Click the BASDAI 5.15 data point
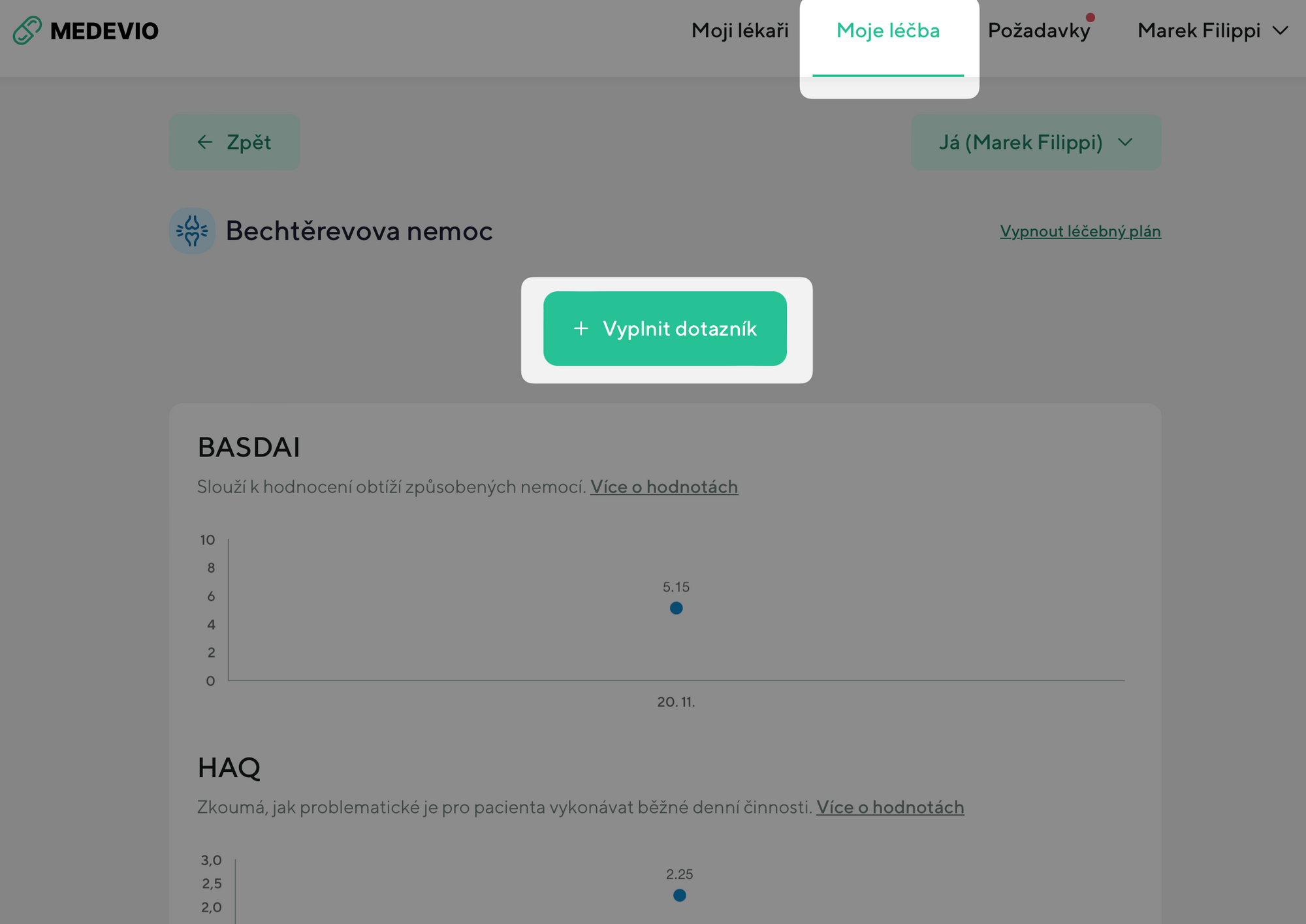This screenshot has width=1306, height=924. (x=676, y=608)
